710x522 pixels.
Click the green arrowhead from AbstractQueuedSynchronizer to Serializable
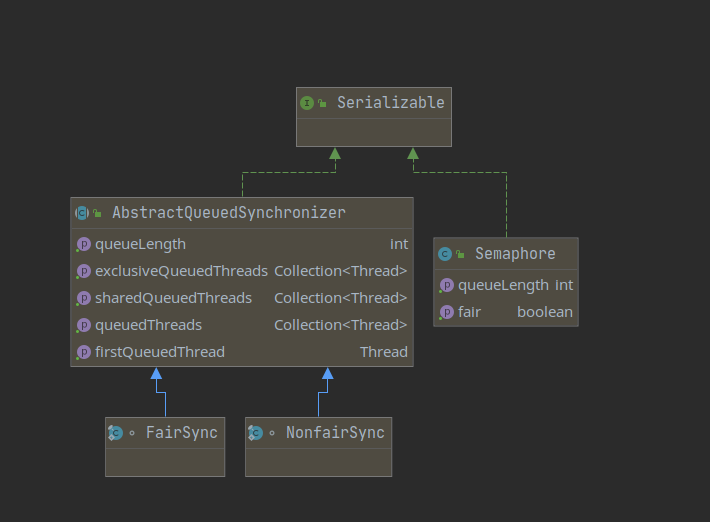point(335,153)
